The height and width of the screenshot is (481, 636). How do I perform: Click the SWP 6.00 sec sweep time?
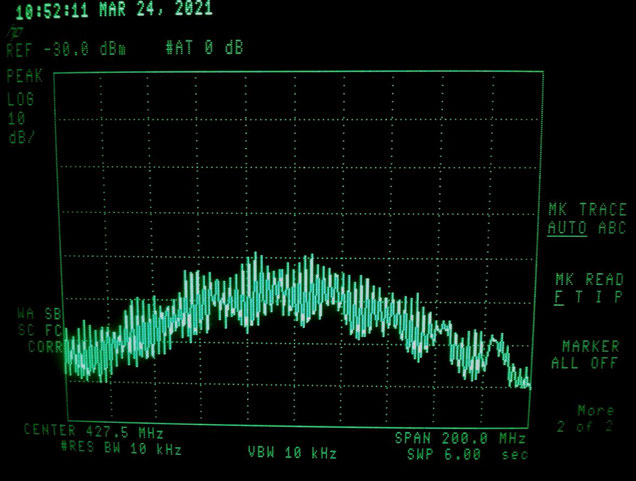click(x=467, y=454)
